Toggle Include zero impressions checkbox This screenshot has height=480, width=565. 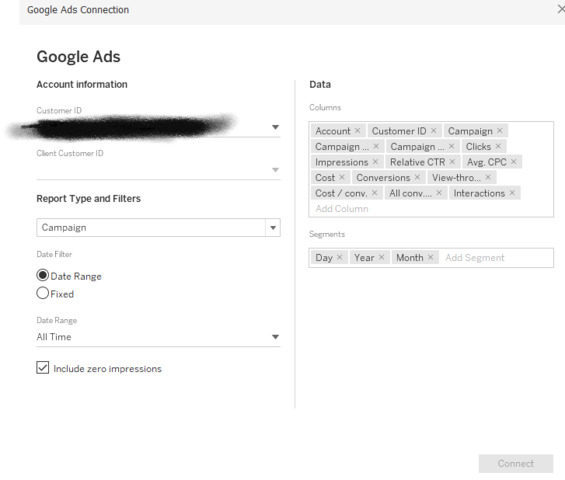[43, 368]
